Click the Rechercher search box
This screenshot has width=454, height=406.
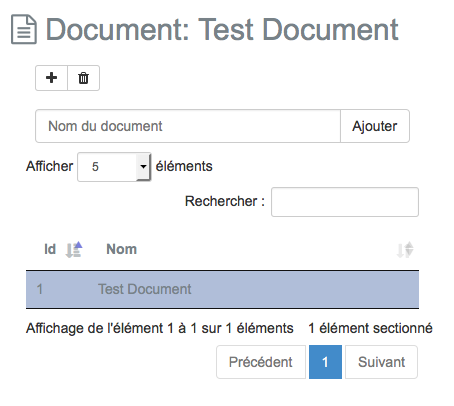point(345,202)
